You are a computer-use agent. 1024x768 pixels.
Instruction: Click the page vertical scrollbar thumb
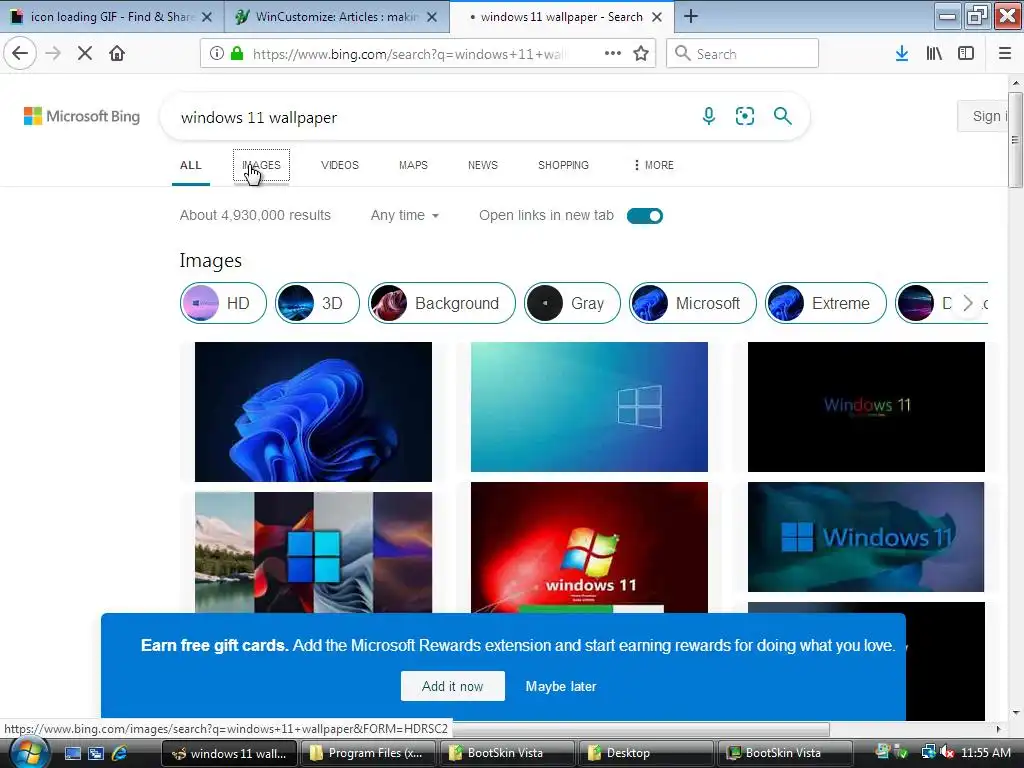point(1016,140)
